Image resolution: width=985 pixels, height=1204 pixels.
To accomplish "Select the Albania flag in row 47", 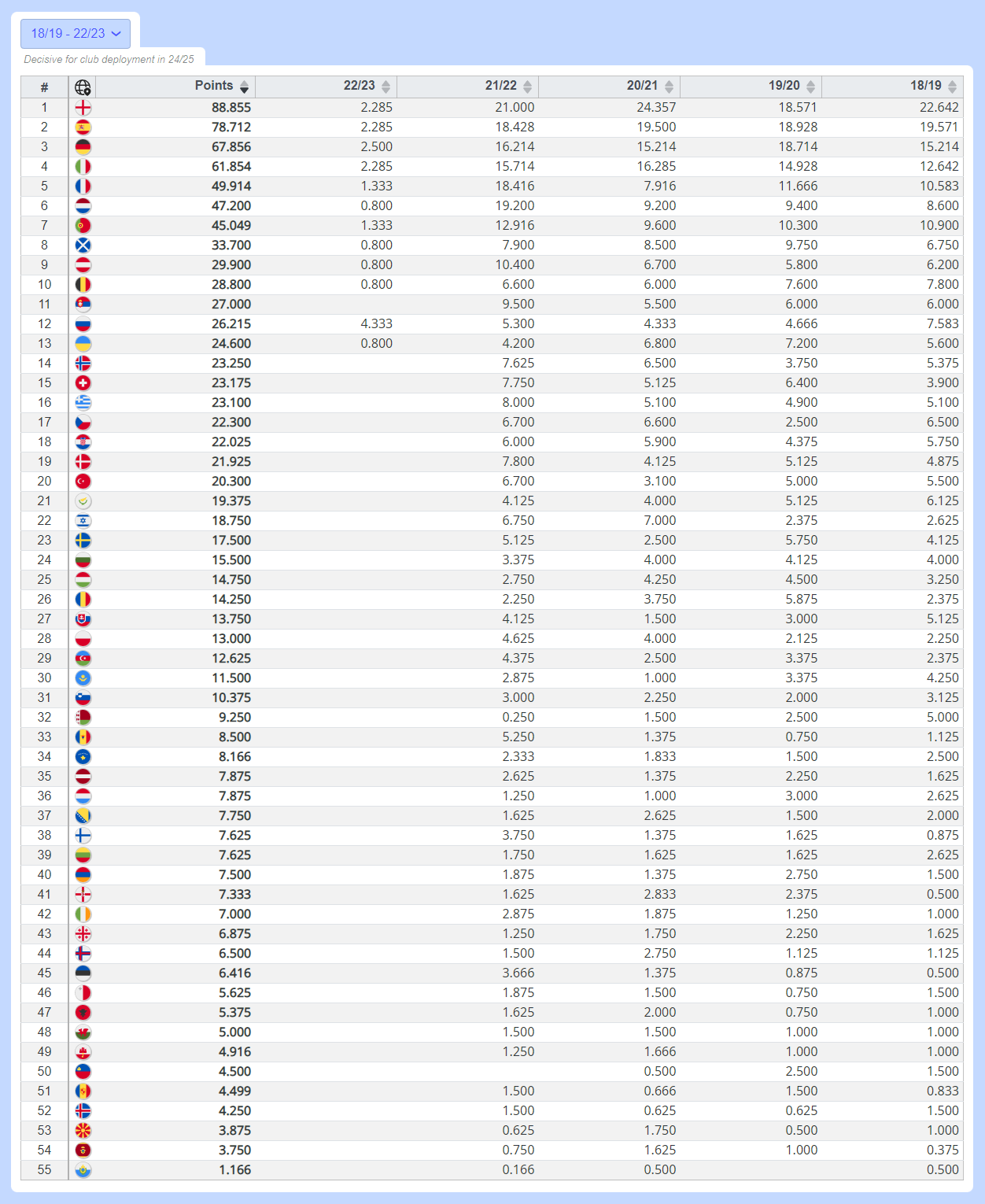I will 83,1013.
